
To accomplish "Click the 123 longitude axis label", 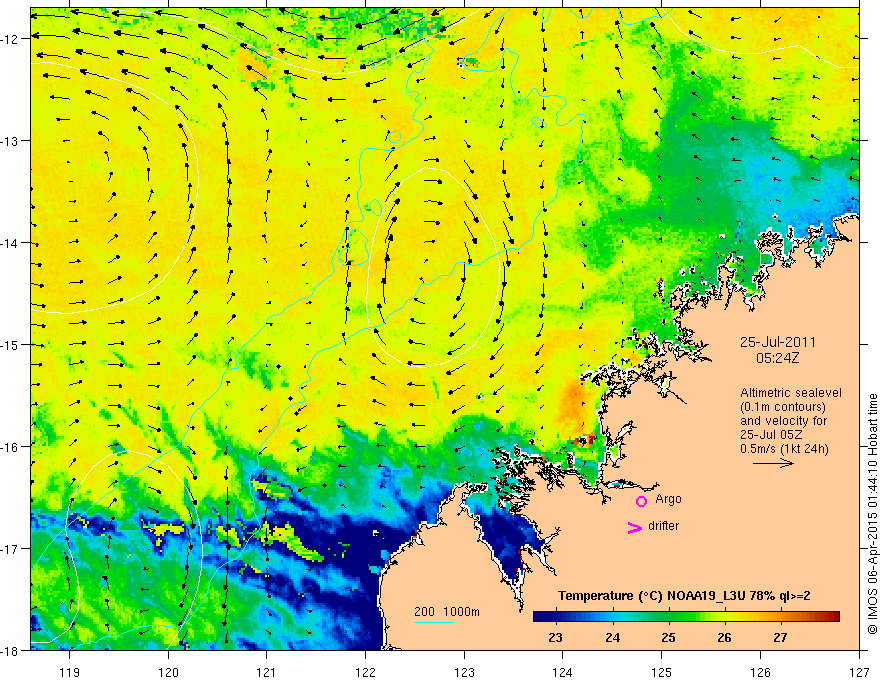I will point(464,672).
